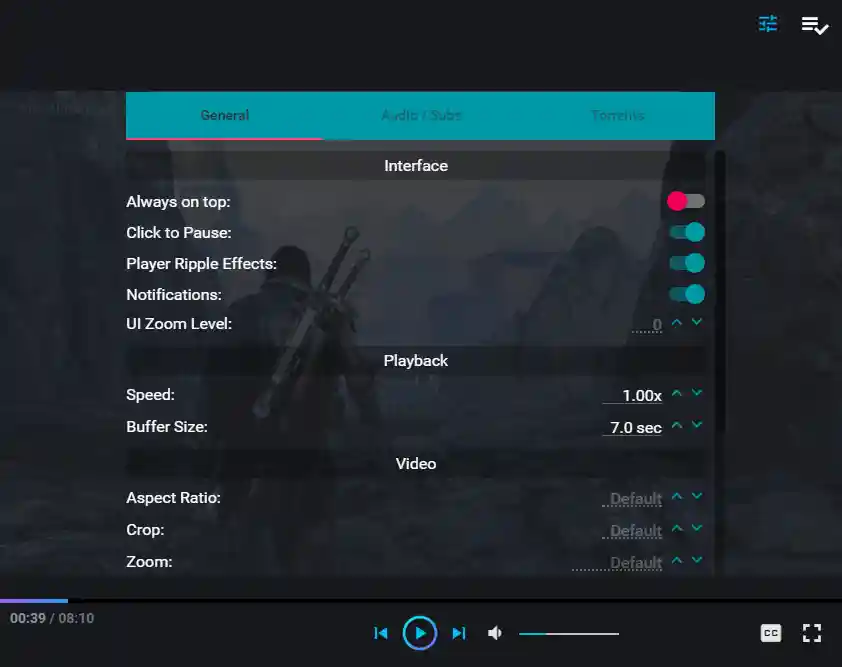Click the 00:39 / 08:10 time display

(x=52, y=618)
